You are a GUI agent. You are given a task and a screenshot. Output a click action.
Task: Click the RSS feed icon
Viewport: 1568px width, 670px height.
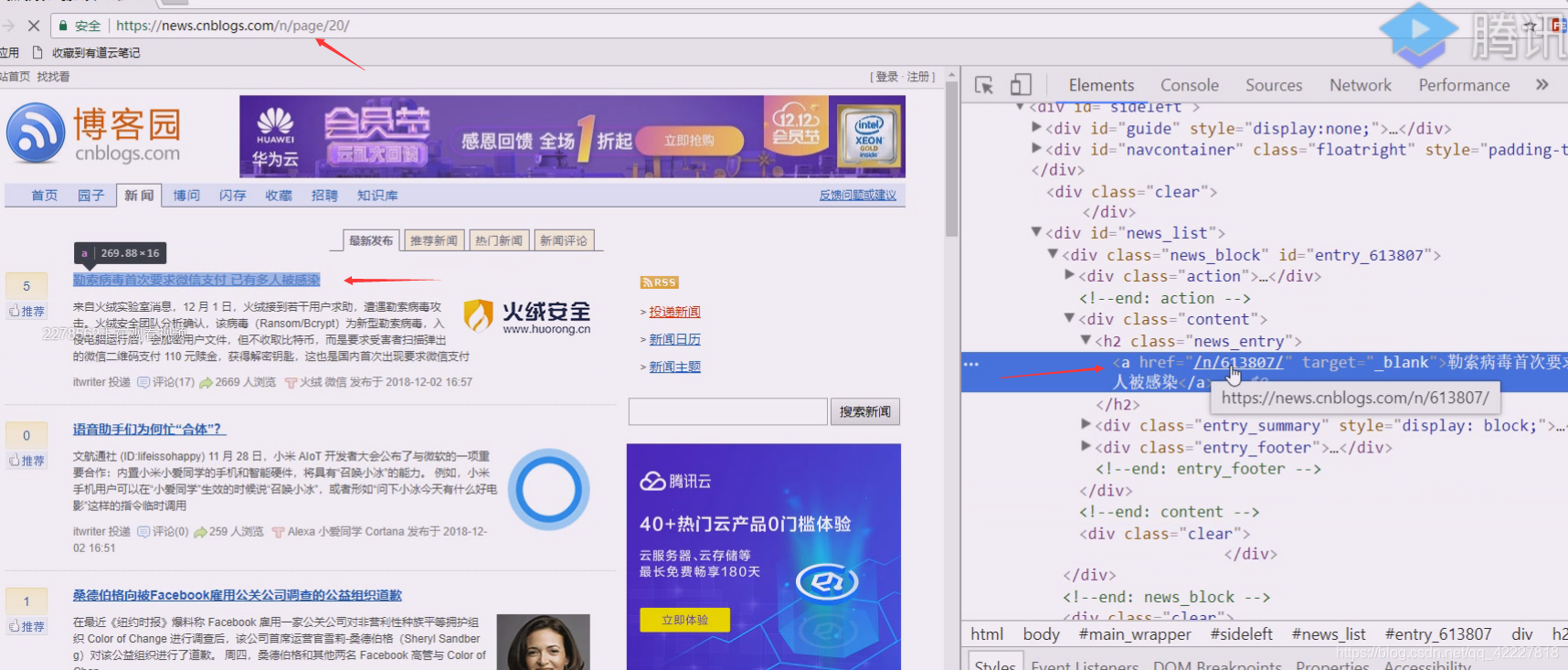tap(659, 282)
